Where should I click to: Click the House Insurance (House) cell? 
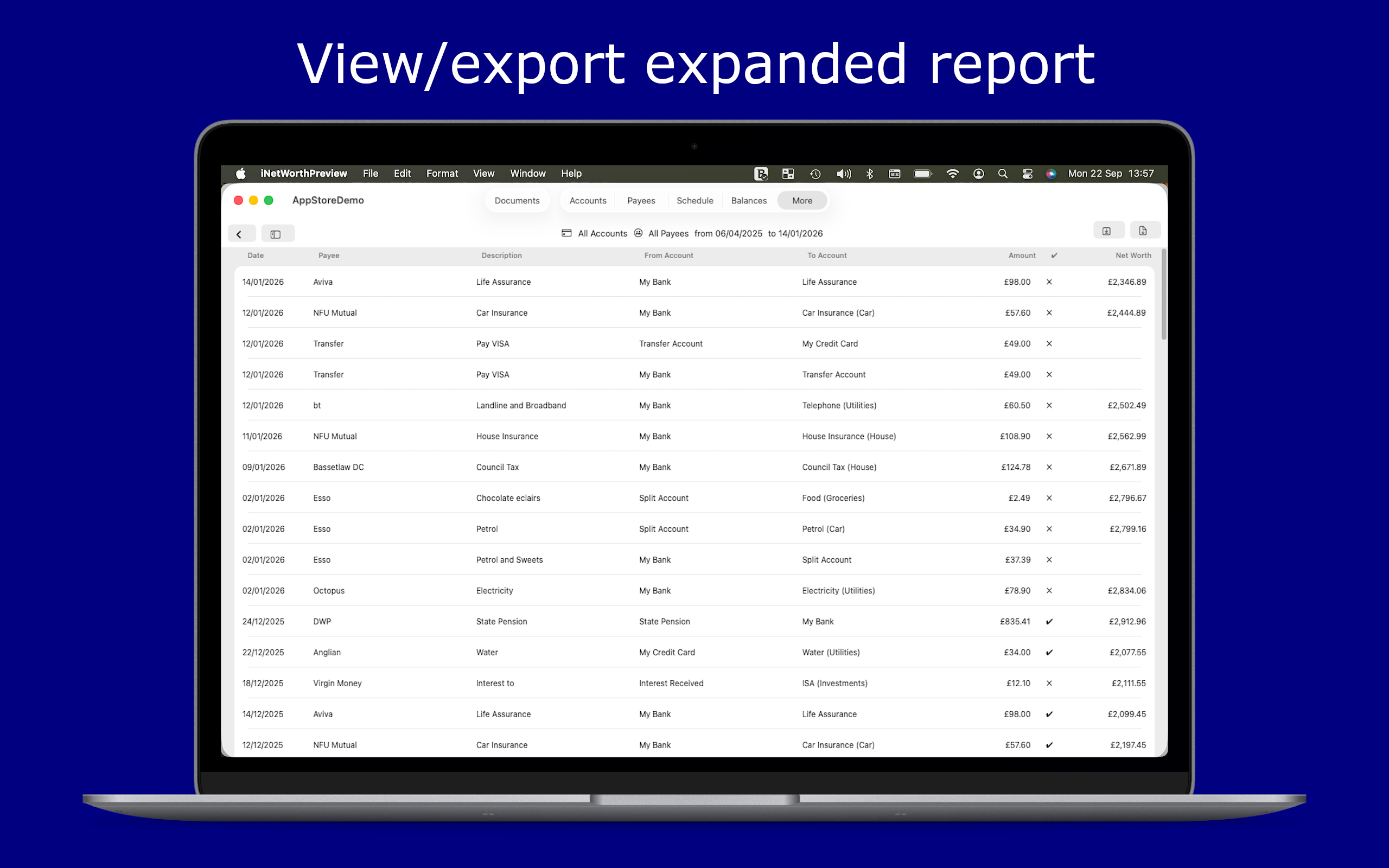[x=849, y=436]
